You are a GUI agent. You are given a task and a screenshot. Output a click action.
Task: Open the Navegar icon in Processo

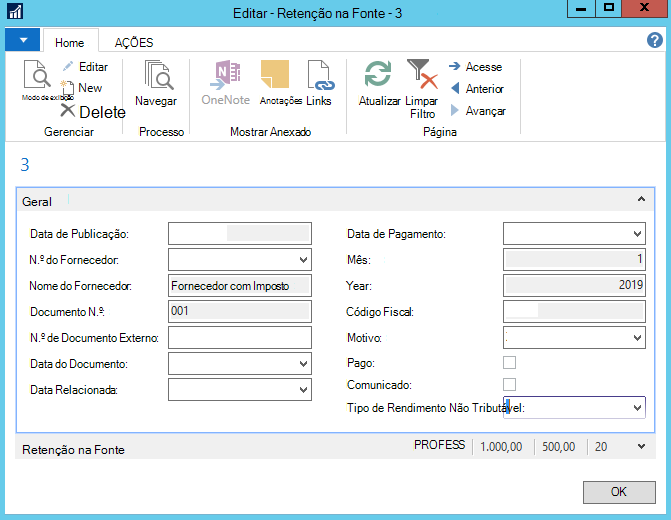coord(159,75)
